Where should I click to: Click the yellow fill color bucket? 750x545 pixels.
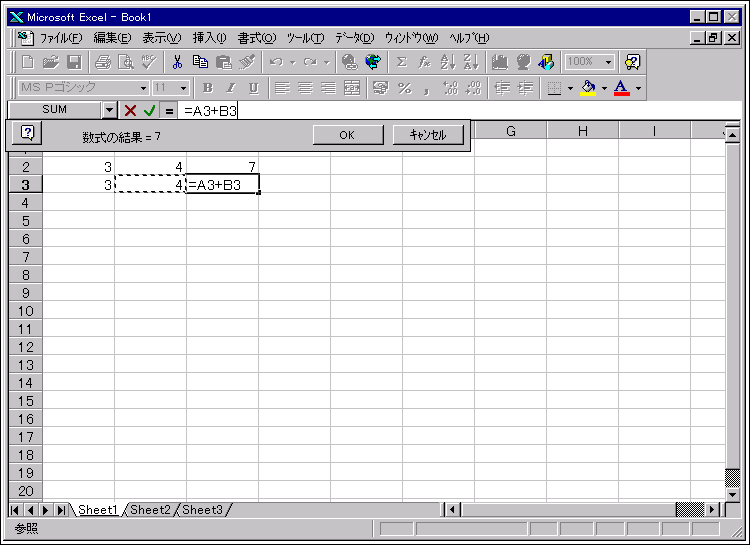[587, 88]
